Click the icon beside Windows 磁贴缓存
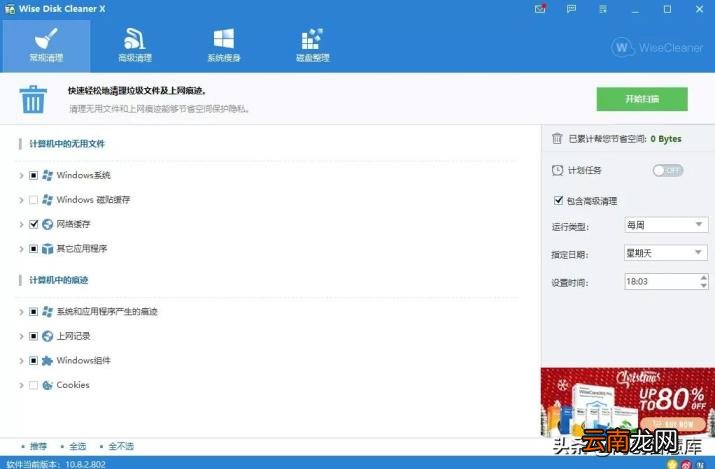 pyautogui.click(x=47, y=200)
